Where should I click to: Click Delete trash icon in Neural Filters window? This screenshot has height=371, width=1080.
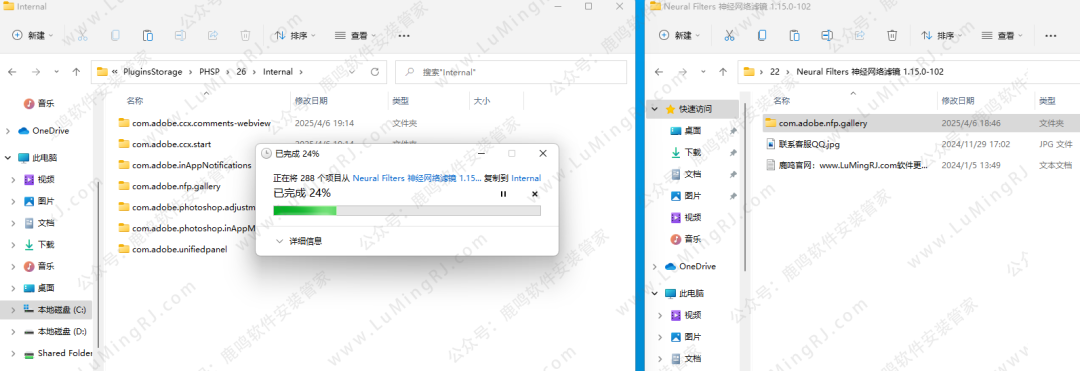[x=892, y=35]
